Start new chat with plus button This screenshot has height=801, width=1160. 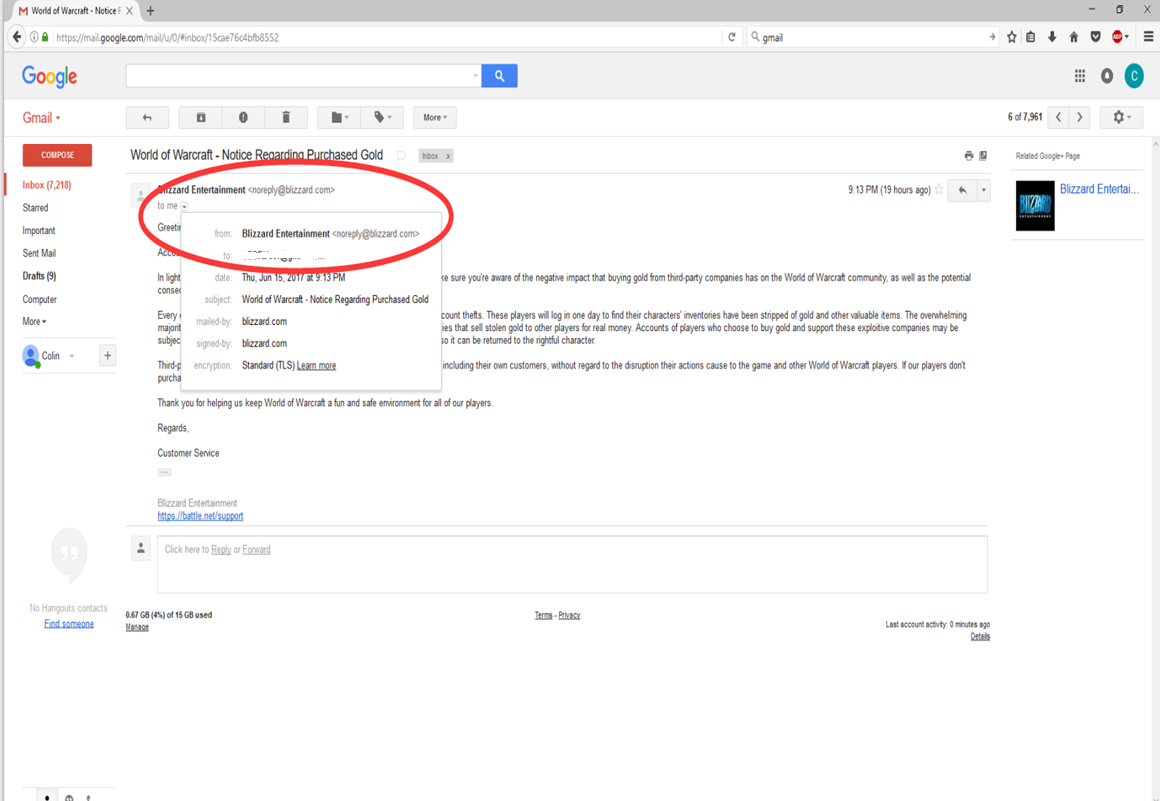tap(107, 356)
